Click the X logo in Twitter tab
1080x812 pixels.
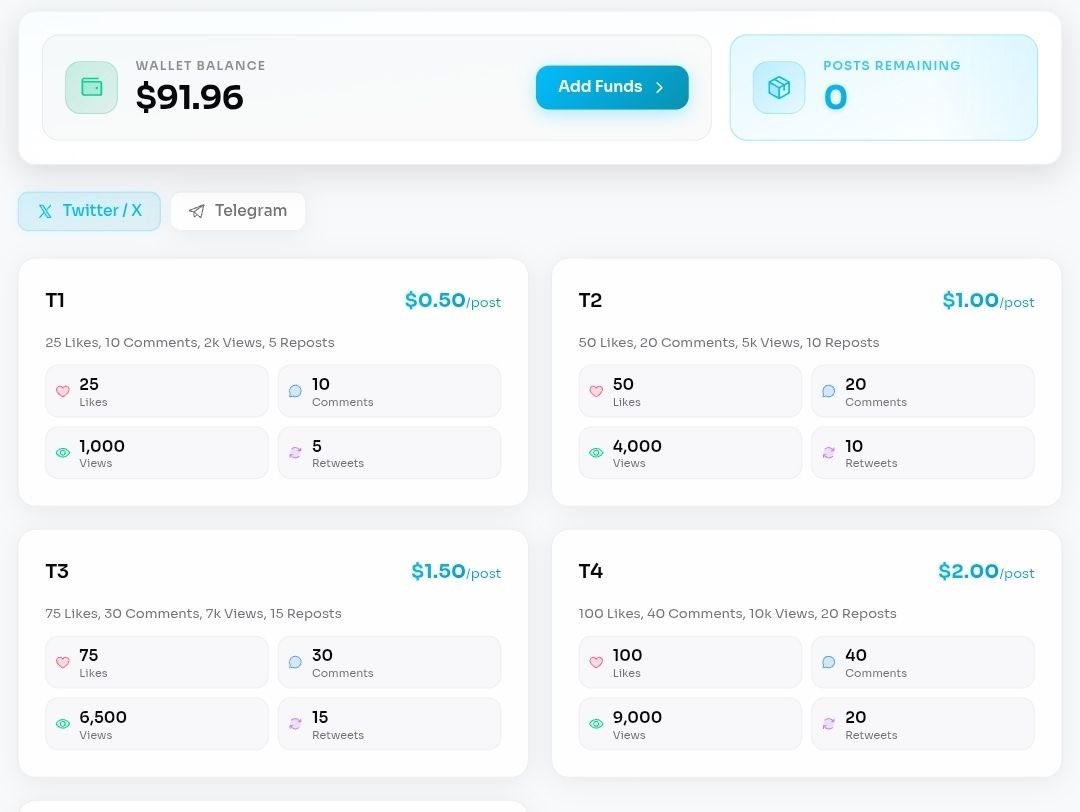pyautogui.click(x=45, y=211)
